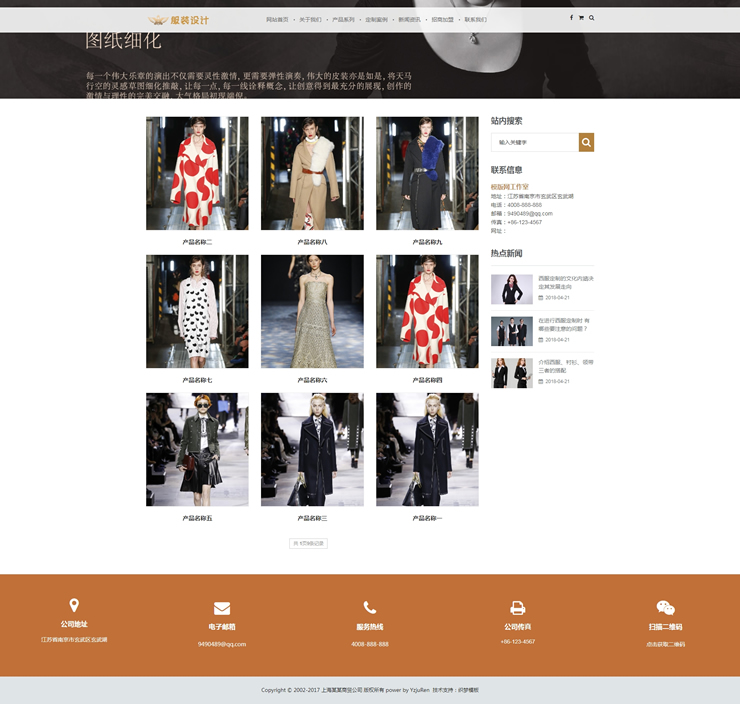This screenshot has width=740, height=704.
Task: Click the pagination record count button
Action: [x=308, y=544]
